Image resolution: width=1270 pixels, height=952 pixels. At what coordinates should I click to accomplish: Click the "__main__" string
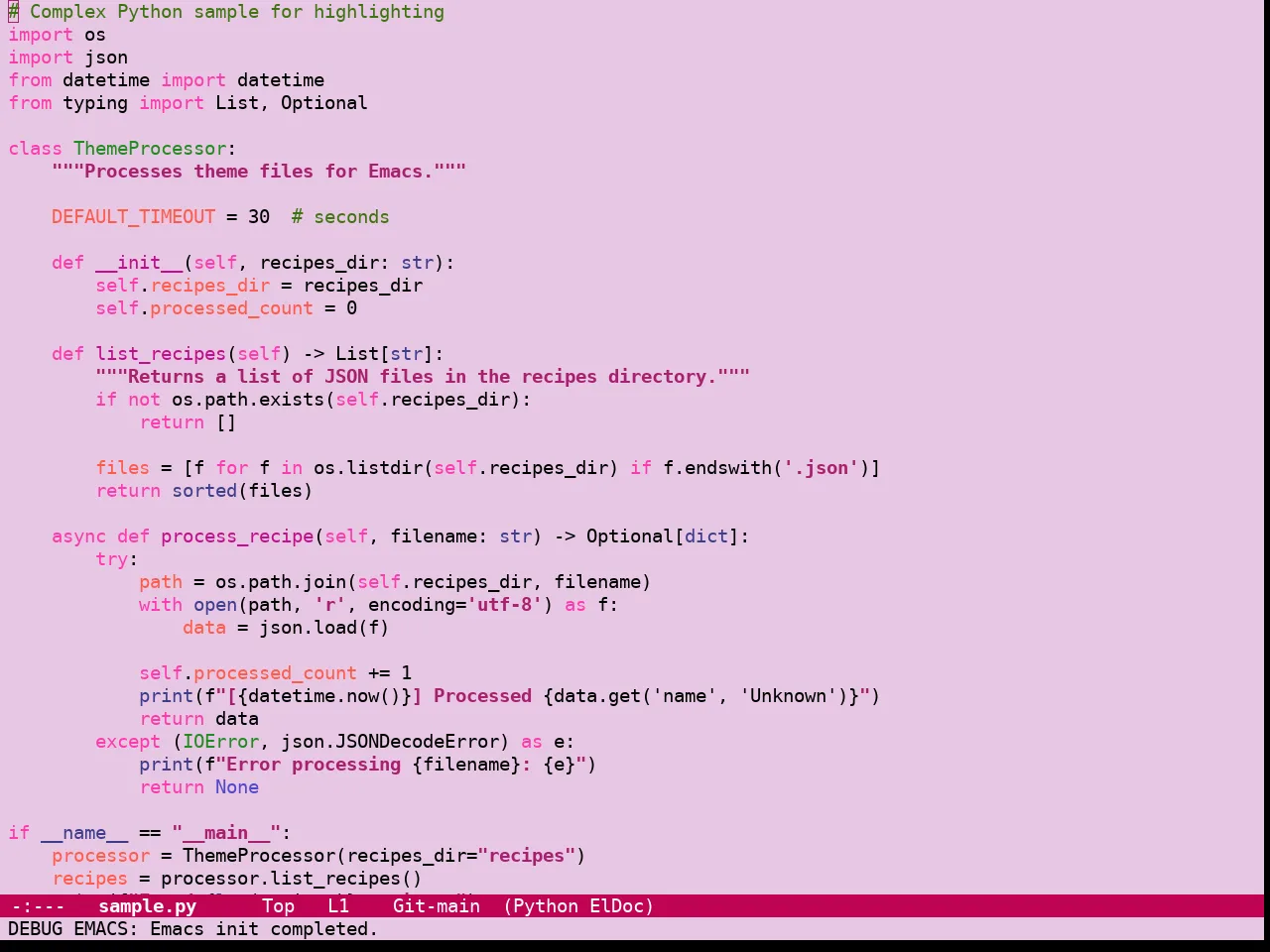[226, 833]
